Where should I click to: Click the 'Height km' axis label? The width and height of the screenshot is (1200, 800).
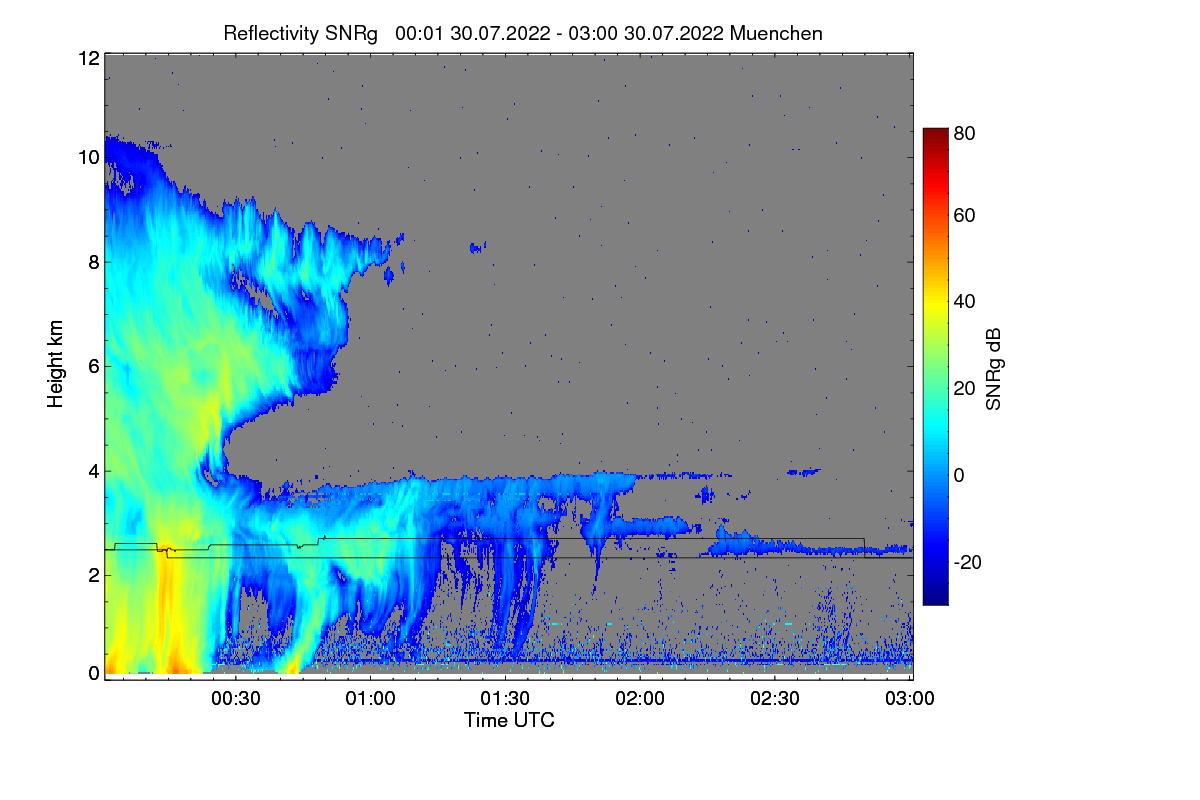(55, 366)
